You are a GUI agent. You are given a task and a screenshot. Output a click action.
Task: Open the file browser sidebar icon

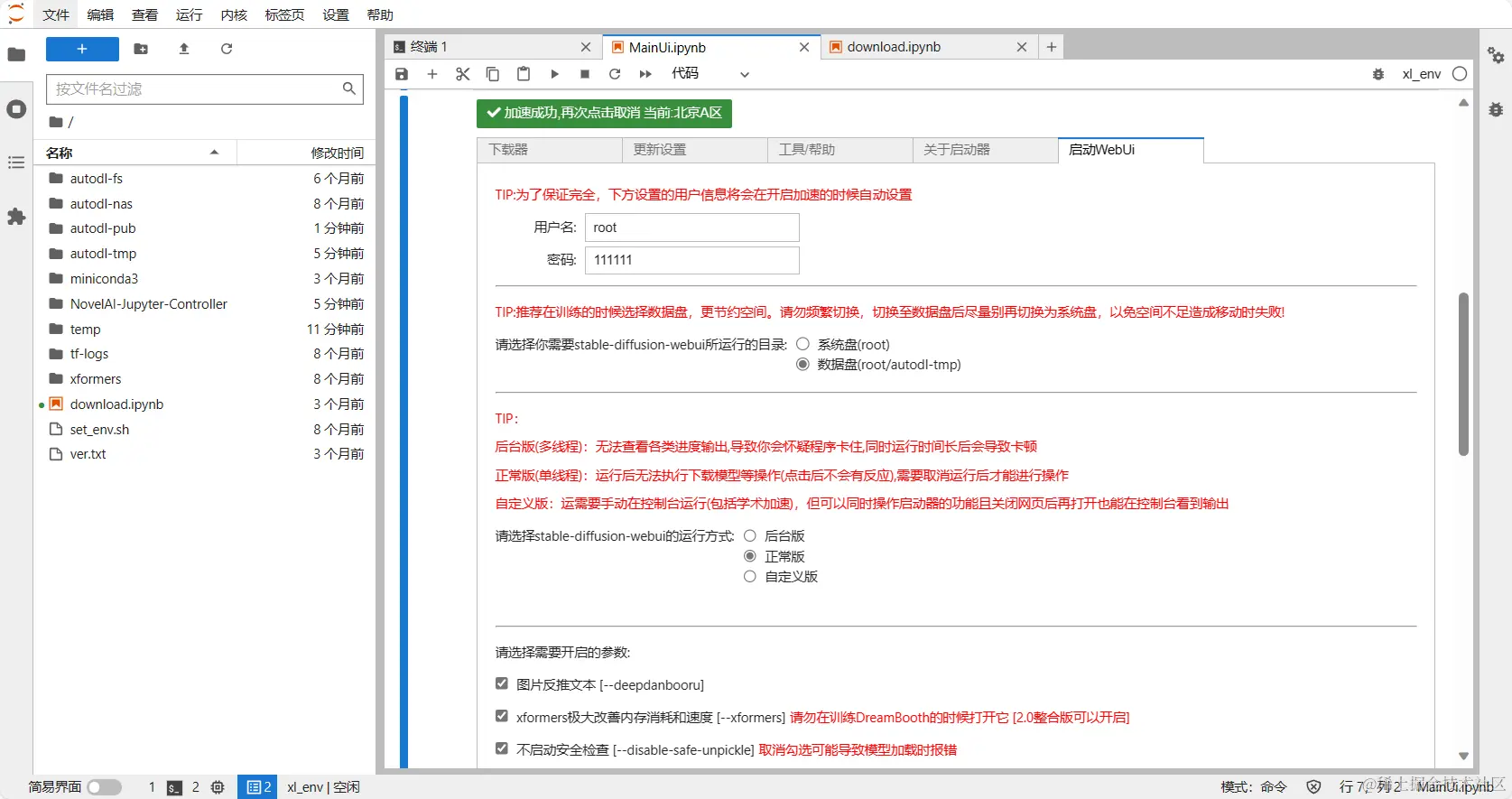click(x=16, y=54)
